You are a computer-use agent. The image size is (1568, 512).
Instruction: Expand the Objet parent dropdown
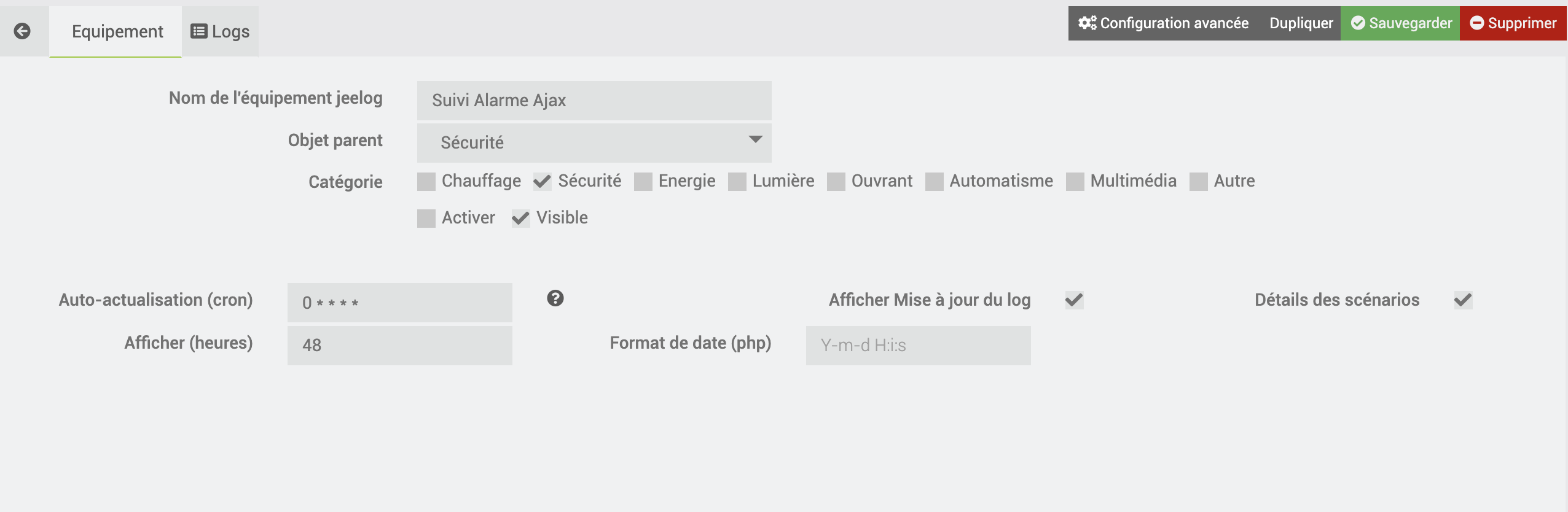point(594,142)
